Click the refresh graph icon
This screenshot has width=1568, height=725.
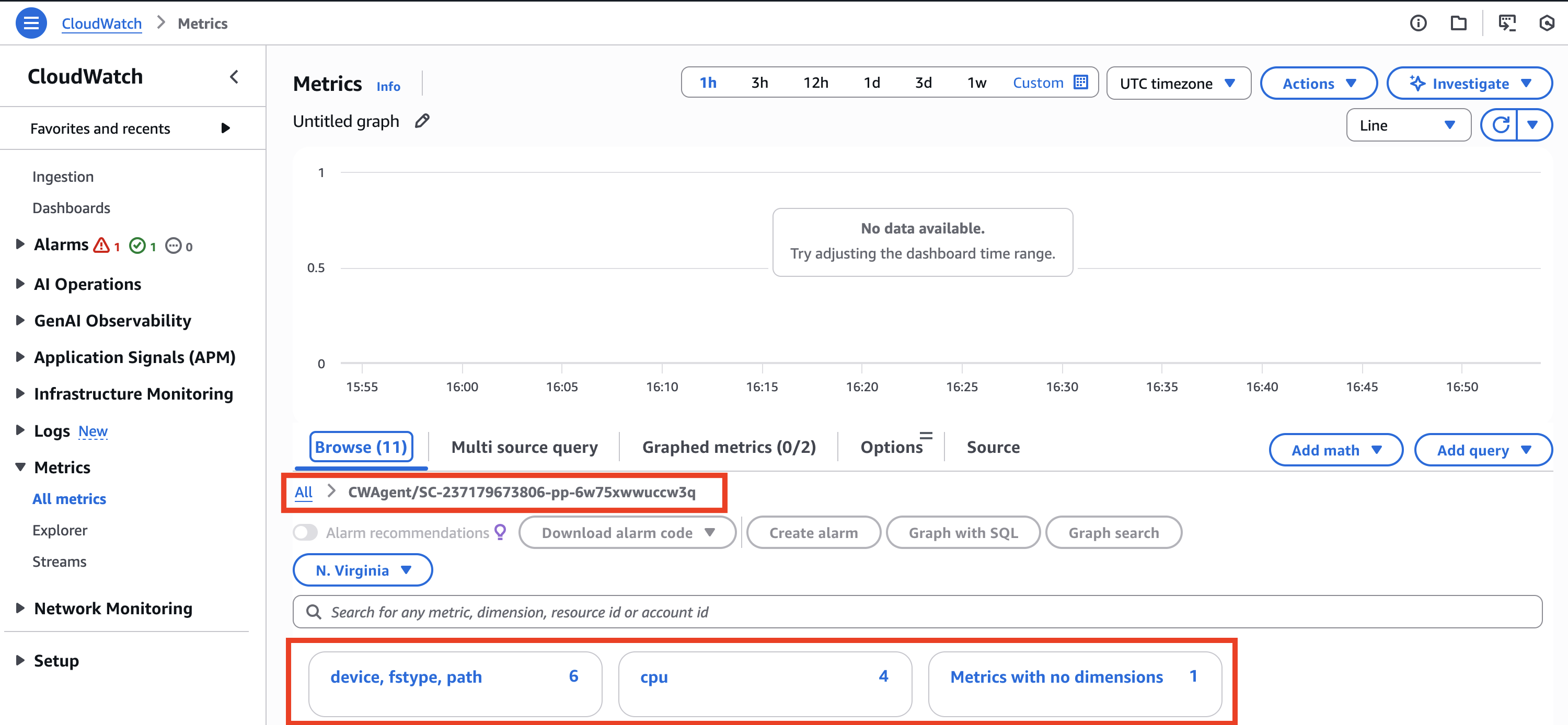coord(1500,125)
